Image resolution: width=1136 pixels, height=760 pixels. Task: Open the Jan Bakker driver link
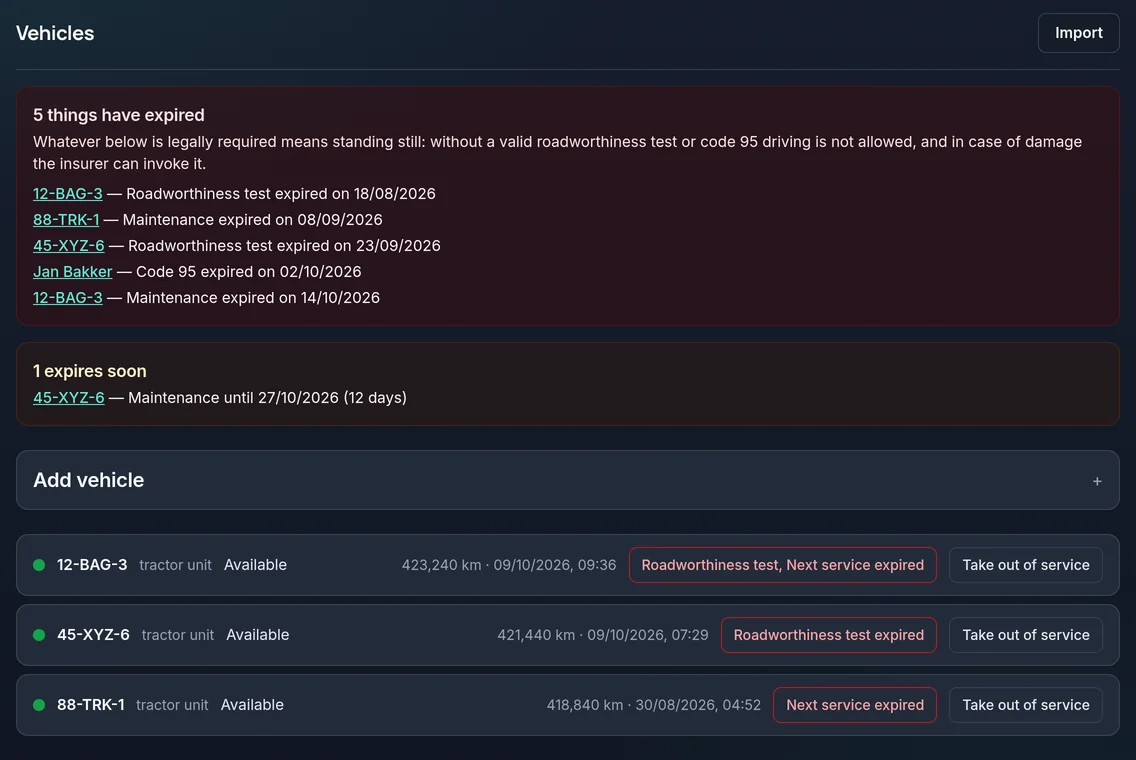[72, 272]
